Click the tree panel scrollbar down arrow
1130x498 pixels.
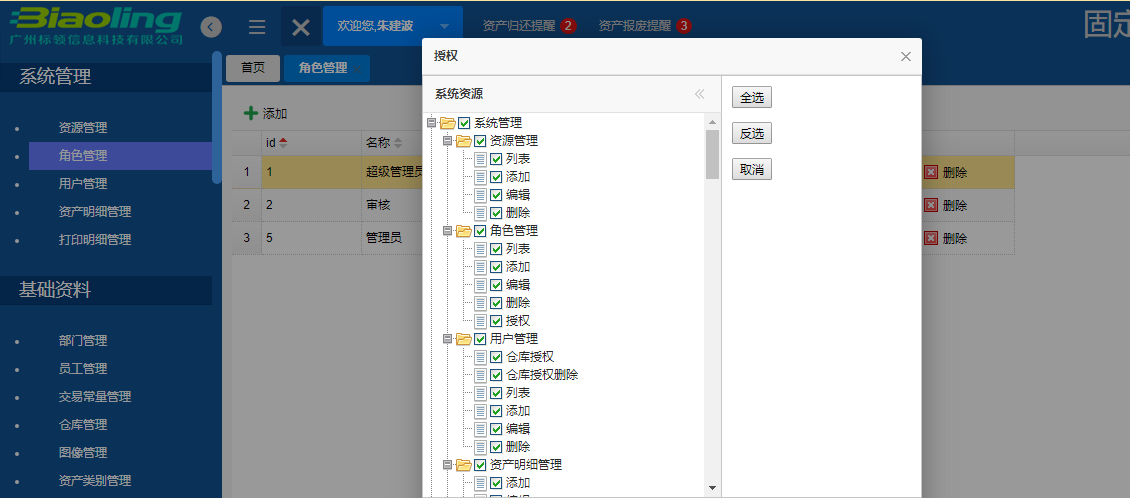pyautogui.click(x=712, y=488)
